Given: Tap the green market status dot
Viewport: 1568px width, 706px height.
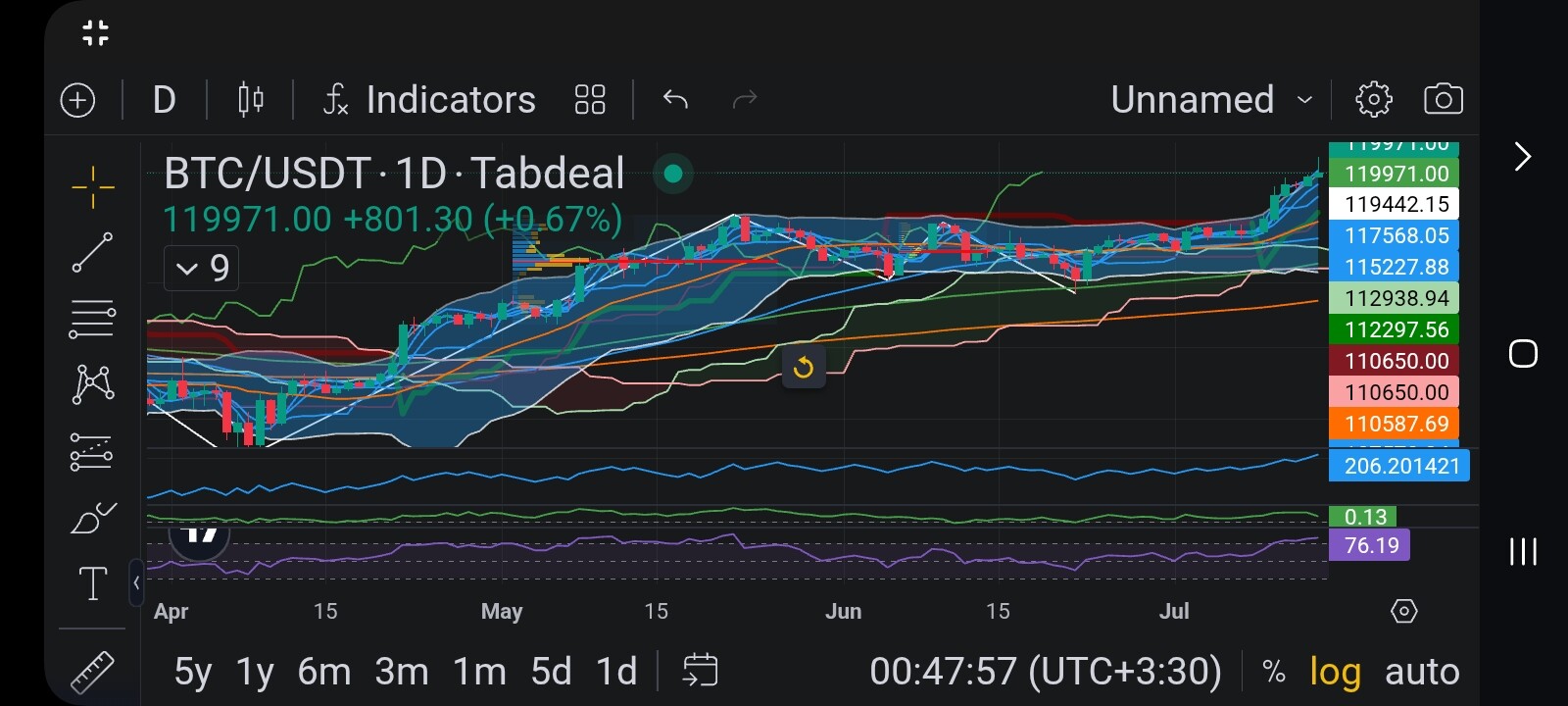Looking at the screenshot, I should coord(672,175).
